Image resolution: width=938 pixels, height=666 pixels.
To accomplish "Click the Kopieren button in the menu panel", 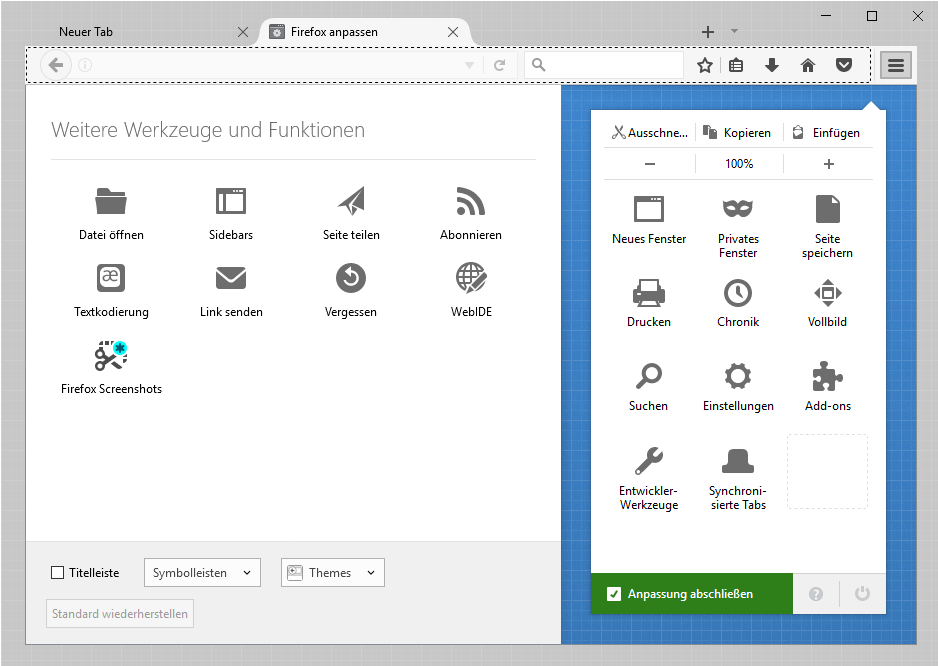I will [738, 133].
